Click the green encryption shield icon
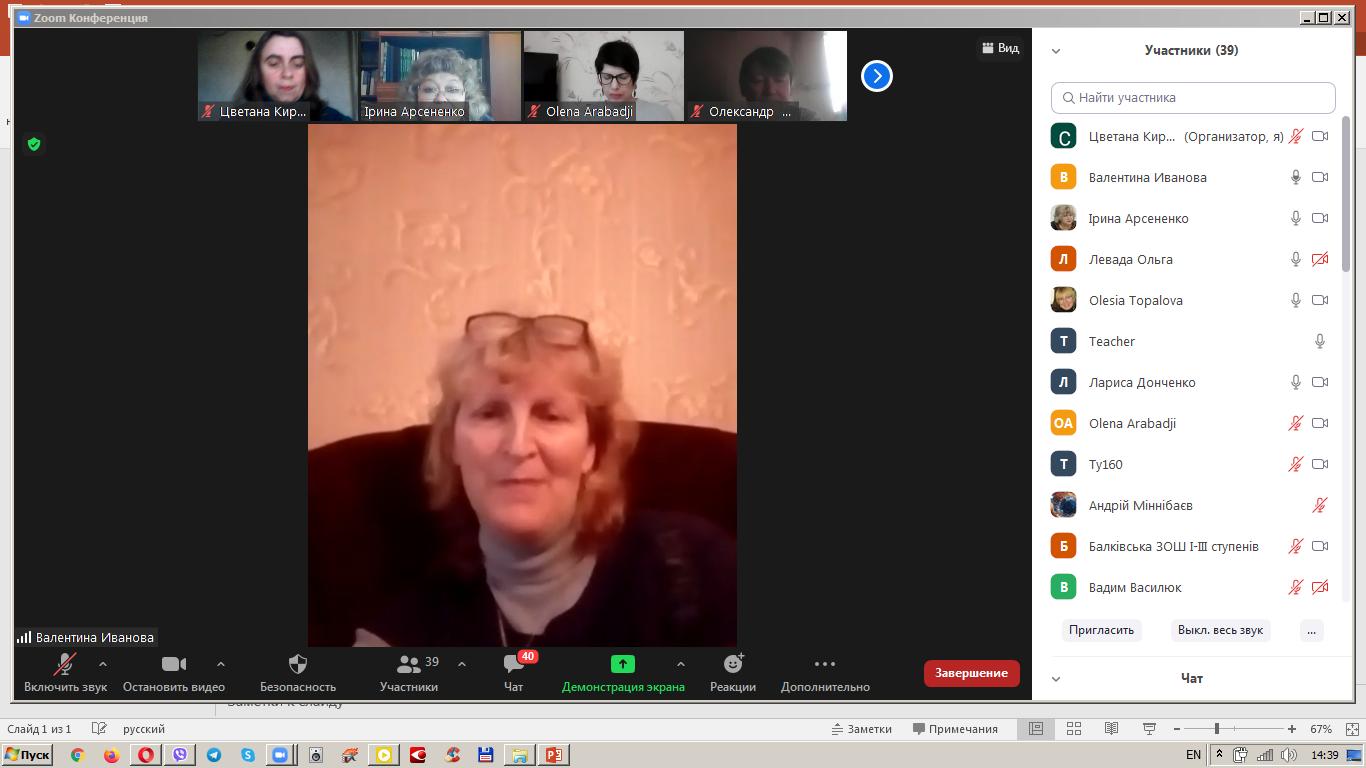 click(x=34, y=145)
